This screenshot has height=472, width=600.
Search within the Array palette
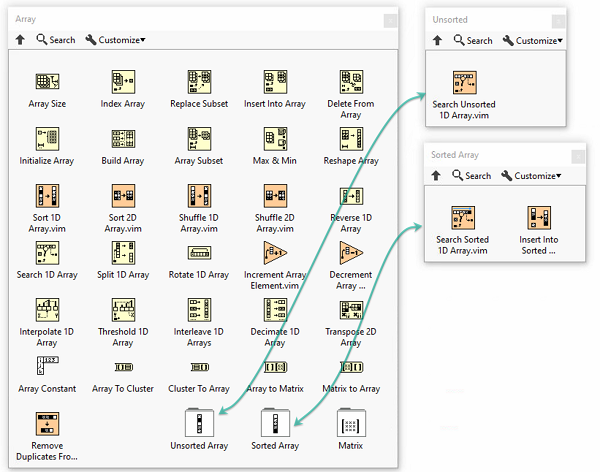[56, 39]
